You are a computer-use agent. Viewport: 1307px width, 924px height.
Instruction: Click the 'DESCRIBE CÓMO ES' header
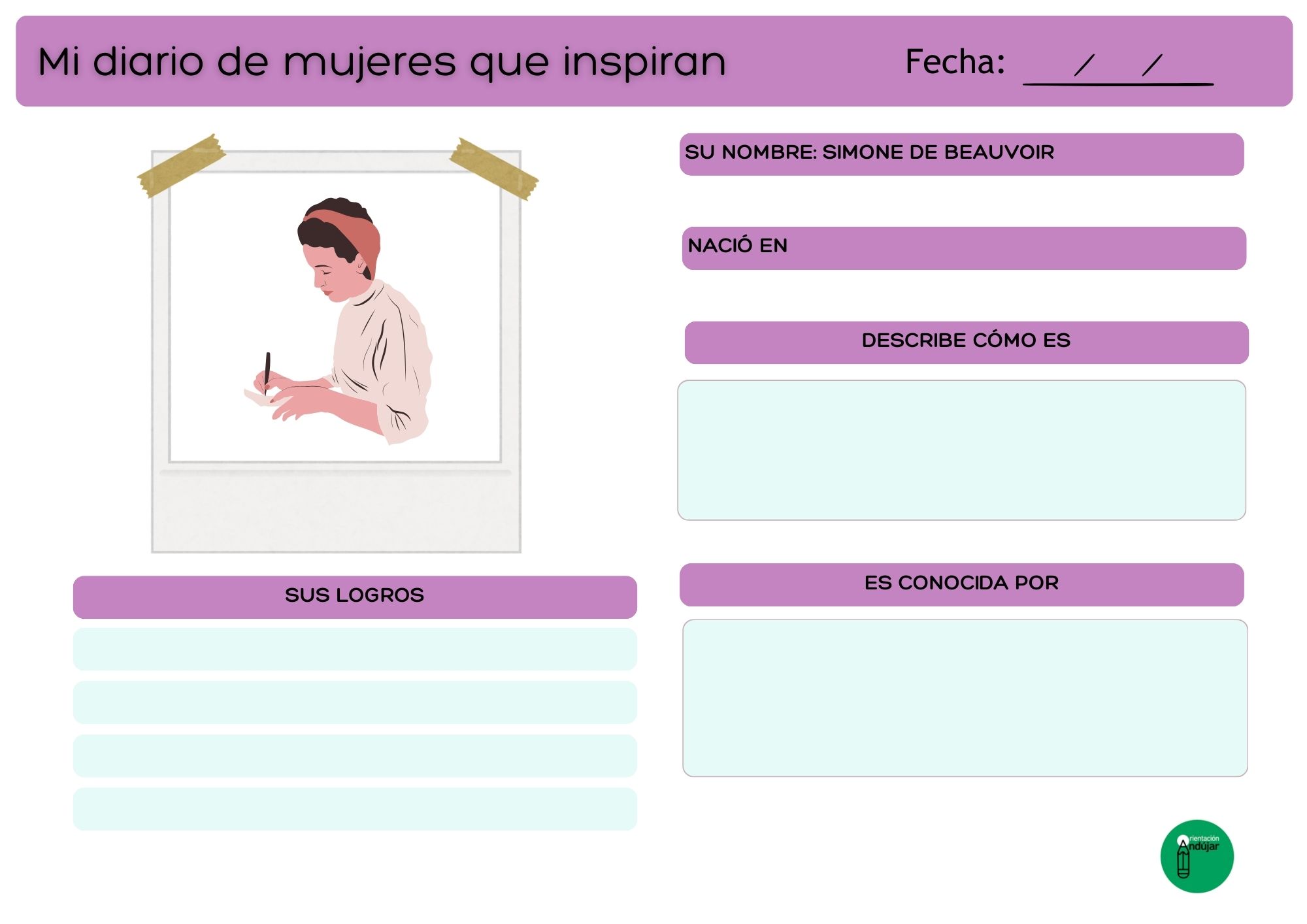[x=966, y=342]
